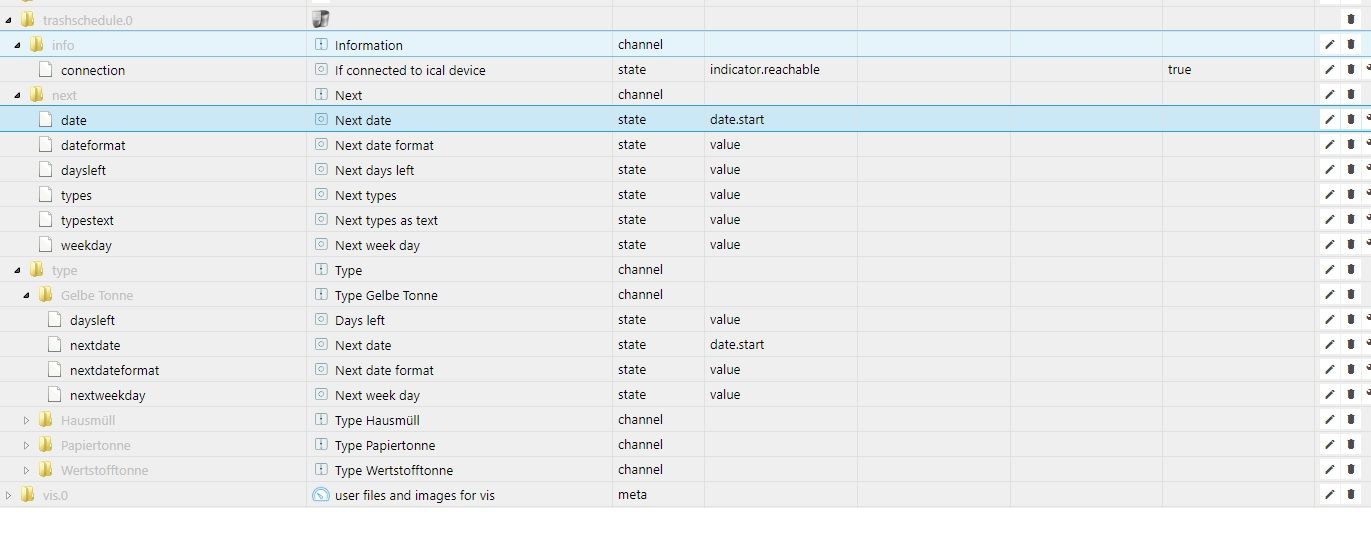Select the Wertstofftonne folder

tap(104, 470)
